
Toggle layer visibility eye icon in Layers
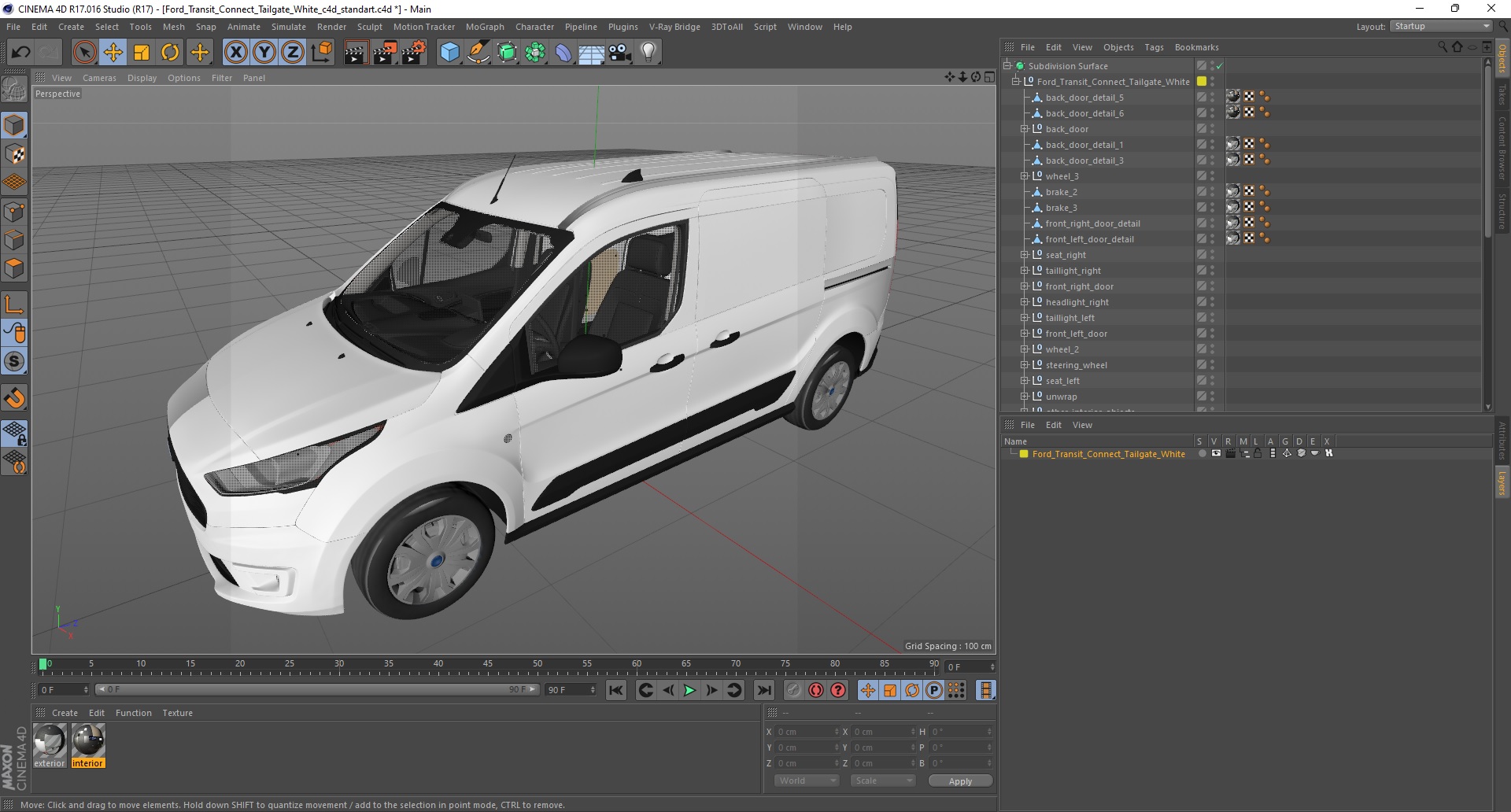[x=1216, y=453]
